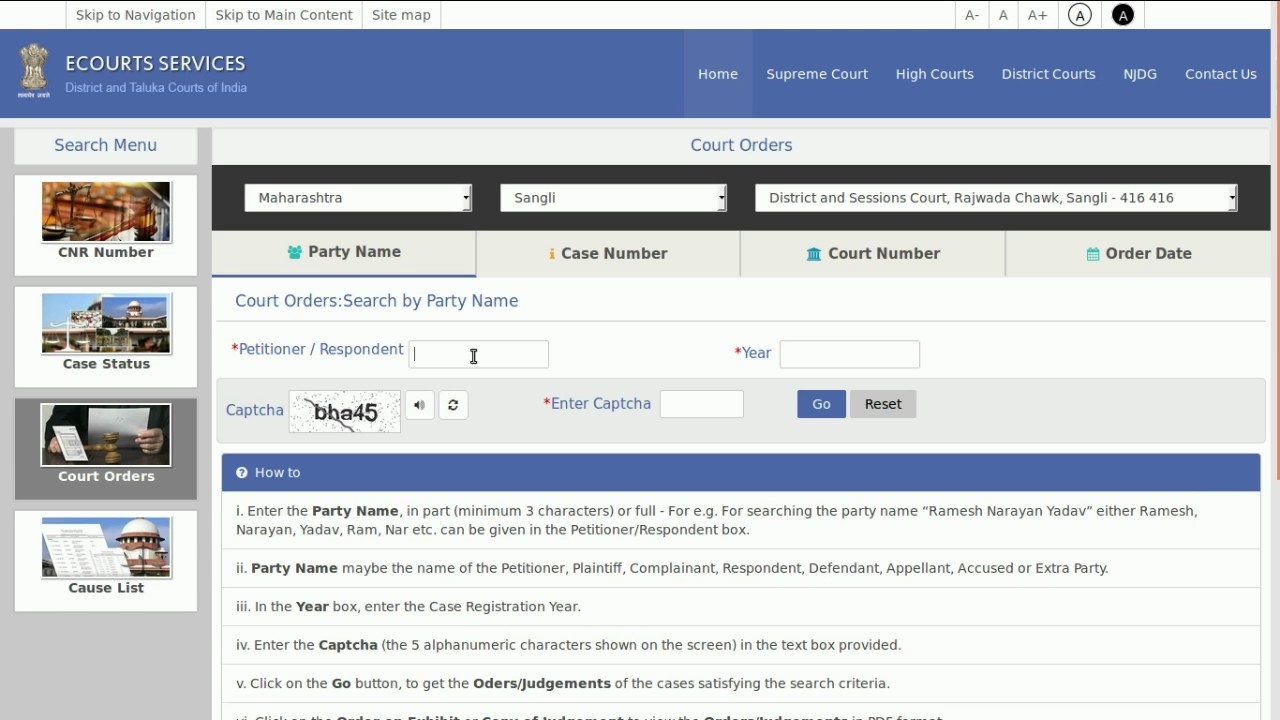Switch to the Case Number tab

coord(608,254)
